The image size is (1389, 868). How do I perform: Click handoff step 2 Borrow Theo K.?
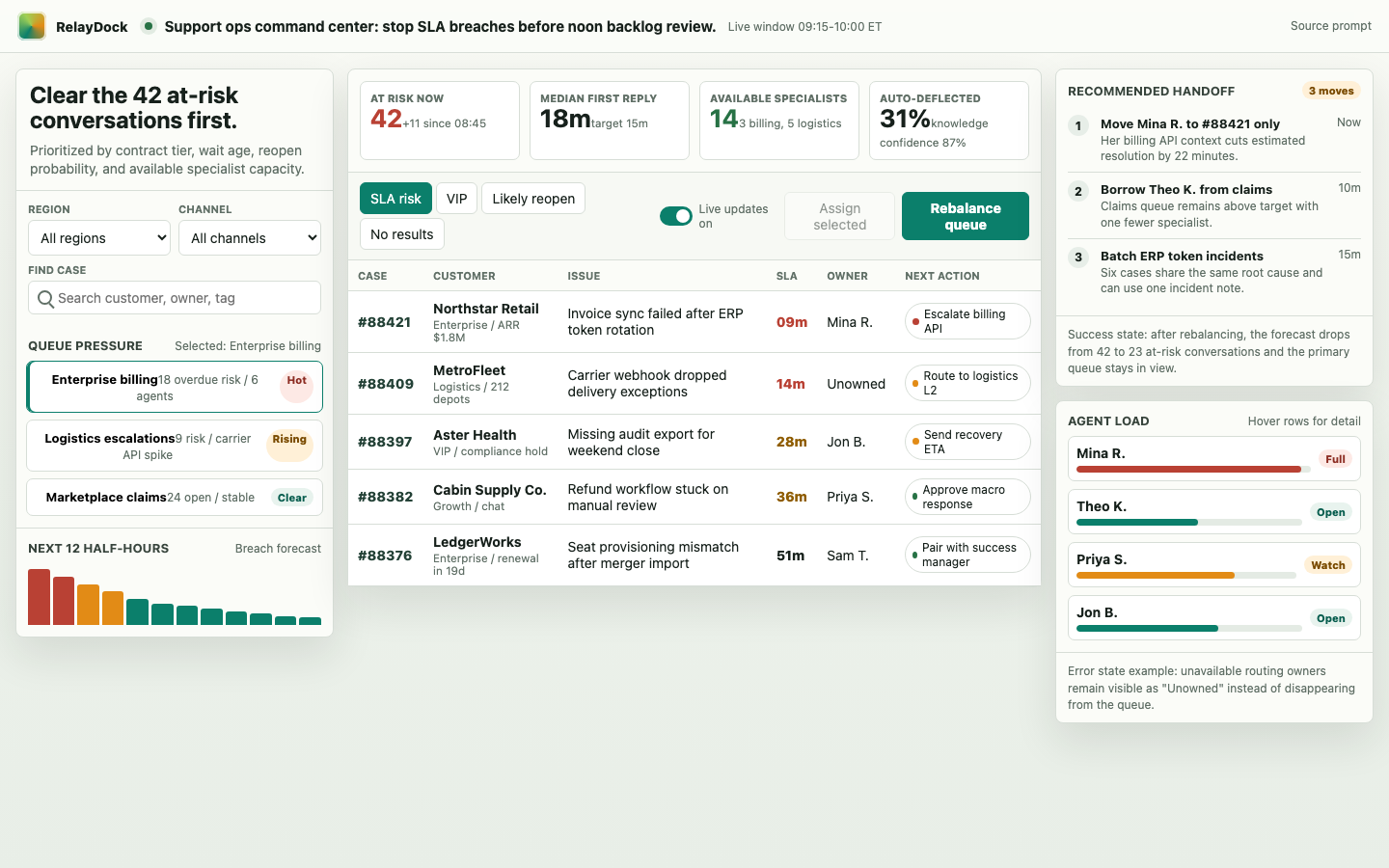pos(1214,205)
